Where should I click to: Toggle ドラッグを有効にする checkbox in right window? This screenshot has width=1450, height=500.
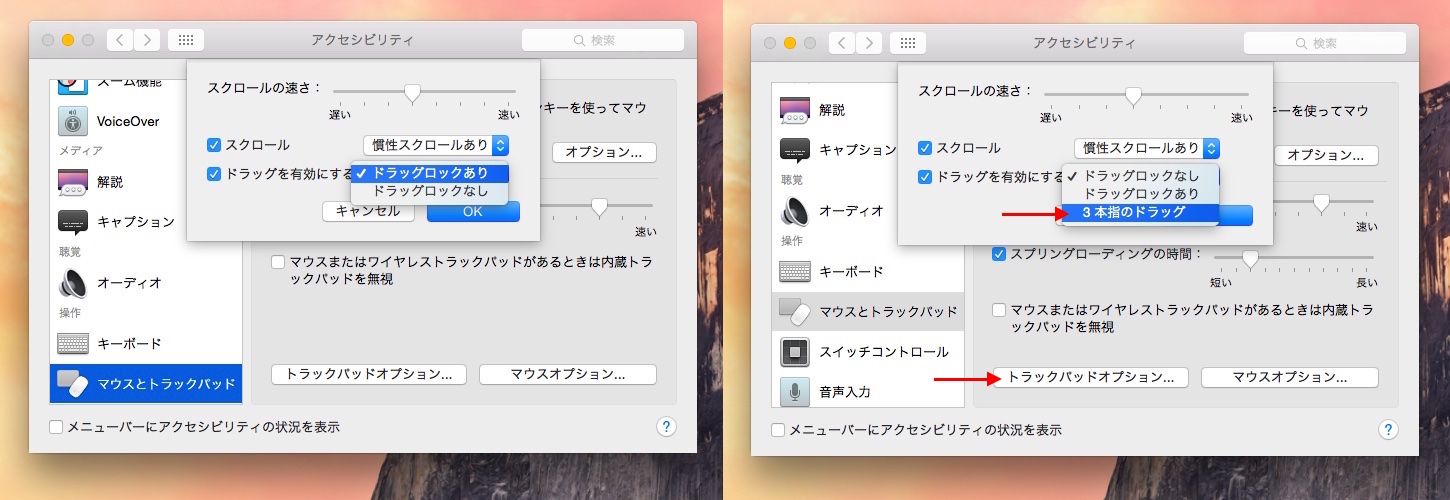click(x=925, y=177)
